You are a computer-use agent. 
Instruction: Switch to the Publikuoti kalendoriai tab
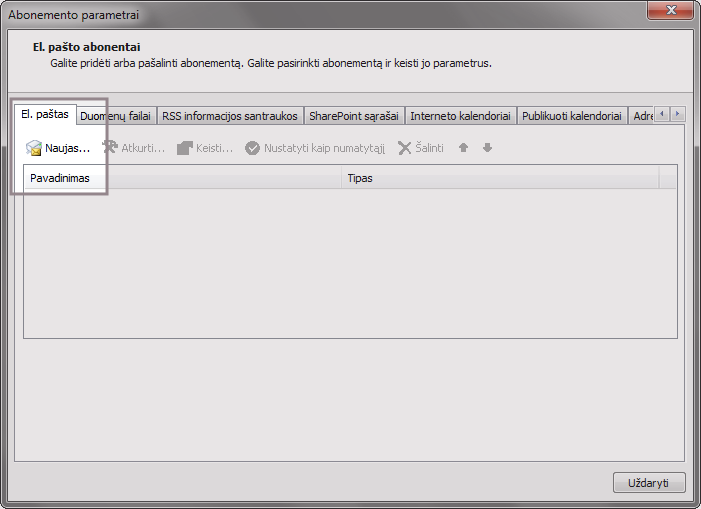click(572, 116)
